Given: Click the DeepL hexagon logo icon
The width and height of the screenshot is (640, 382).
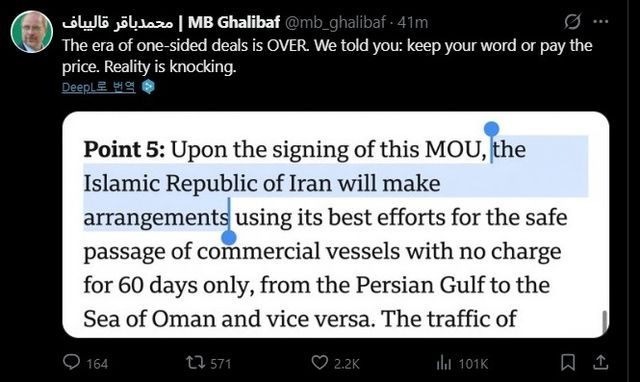Looking at the screenshot, I should (148, 87).
